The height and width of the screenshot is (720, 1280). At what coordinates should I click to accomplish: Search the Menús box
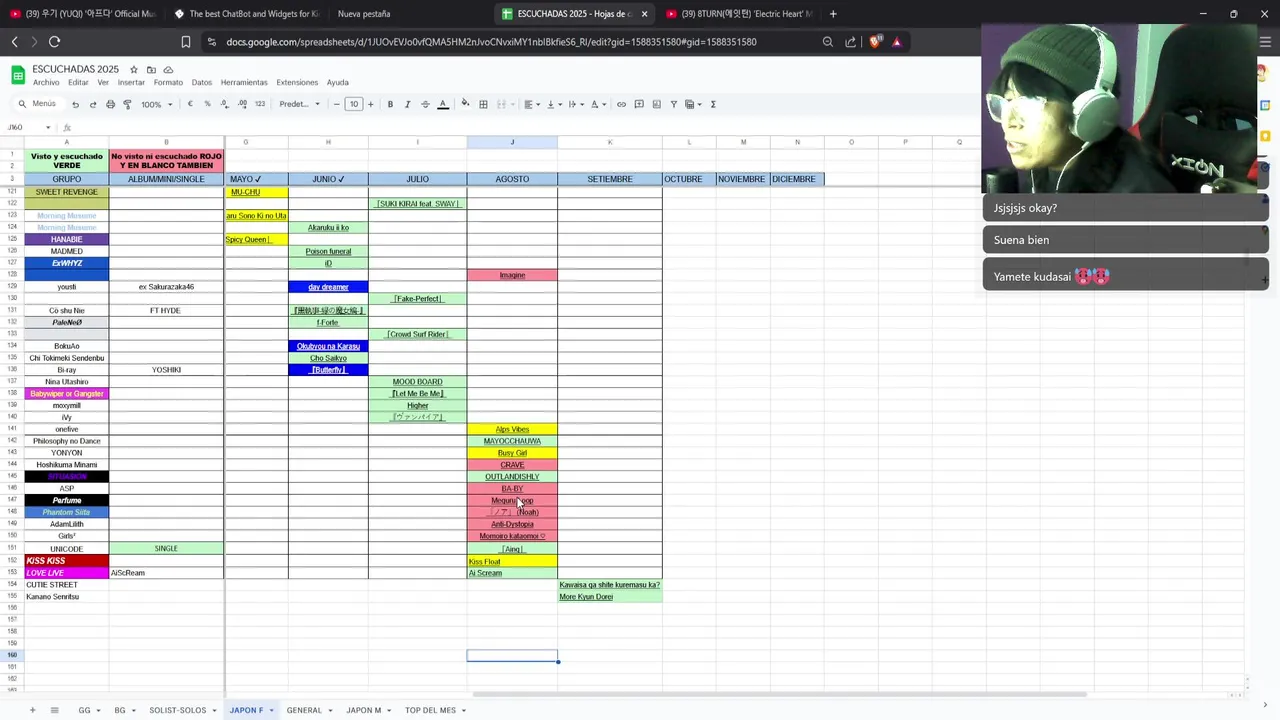37,104
